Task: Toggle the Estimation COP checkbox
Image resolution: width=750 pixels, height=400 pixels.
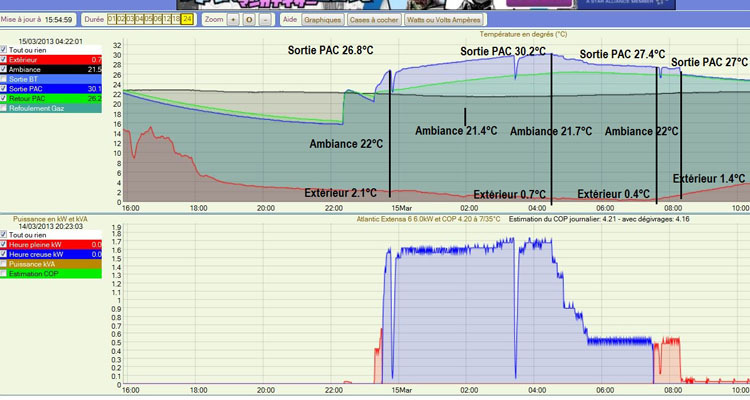Action: [x=5, y=273]
